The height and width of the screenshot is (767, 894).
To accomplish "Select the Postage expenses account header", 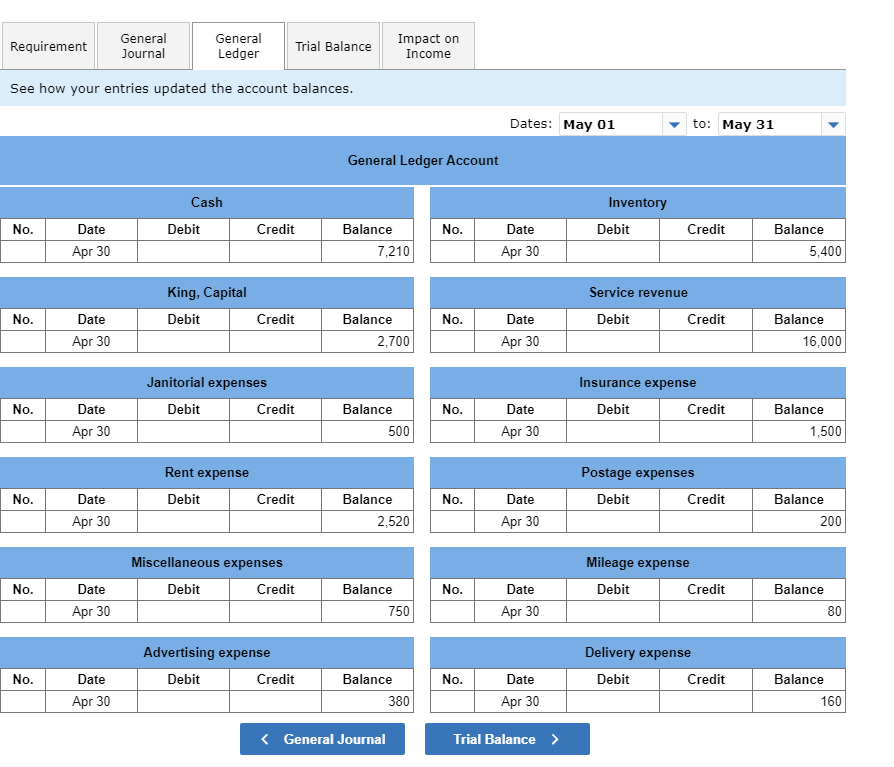I will pos(637,473).
